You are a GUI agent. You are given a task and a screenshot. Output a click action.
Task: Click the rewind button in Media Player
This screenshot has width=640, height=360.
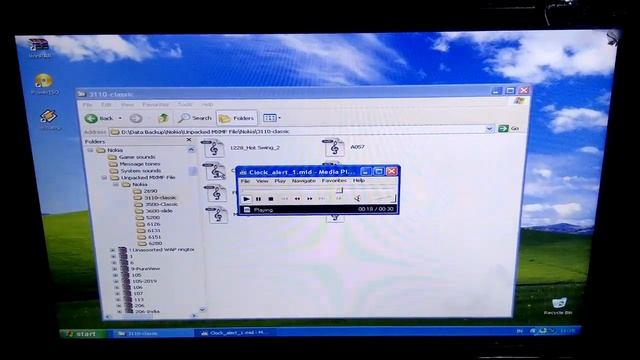coord(297,199)
